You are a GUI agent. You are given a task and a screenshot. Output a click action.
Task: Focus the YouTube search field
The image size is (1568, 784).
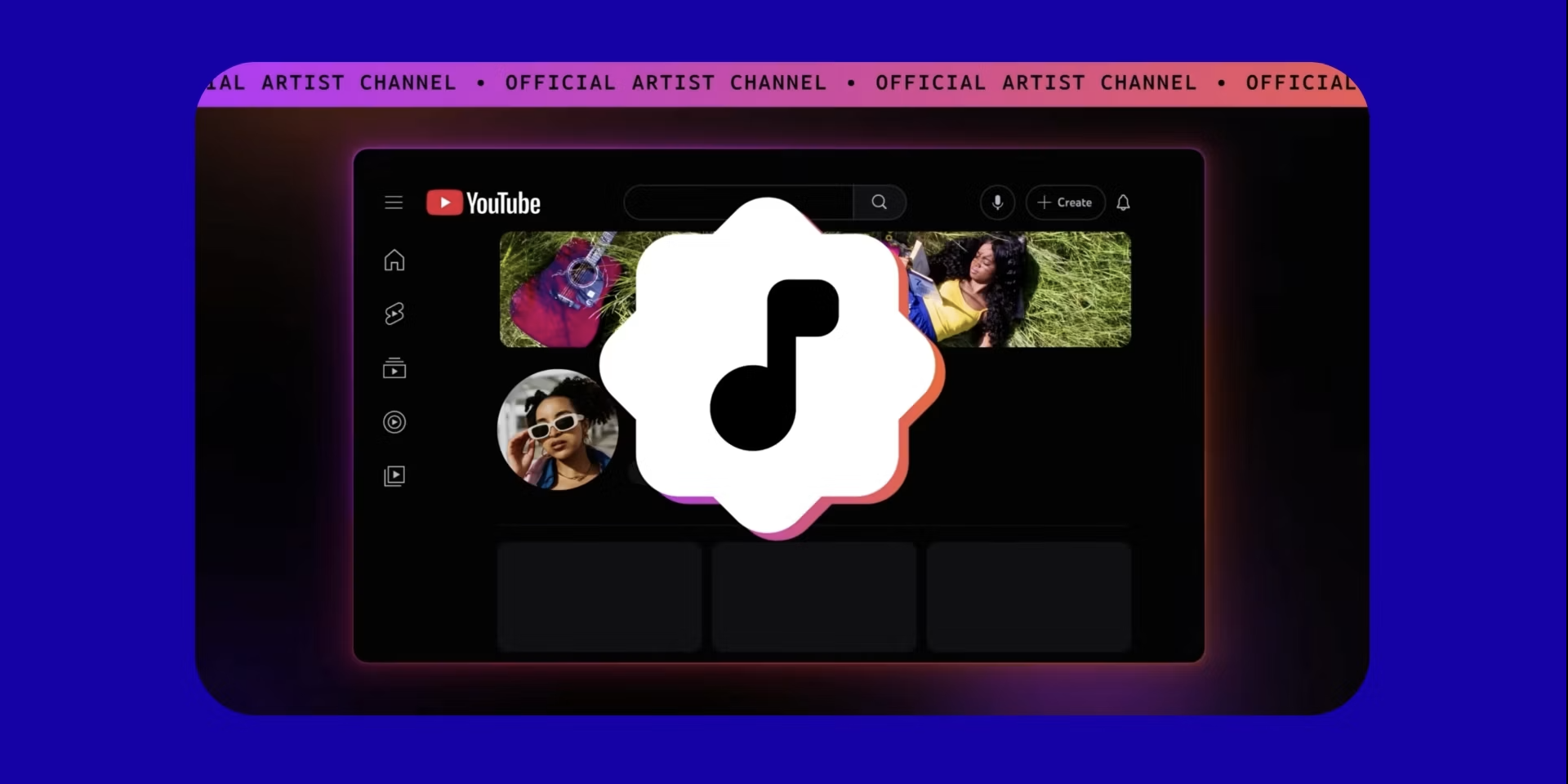click(738, 203)
